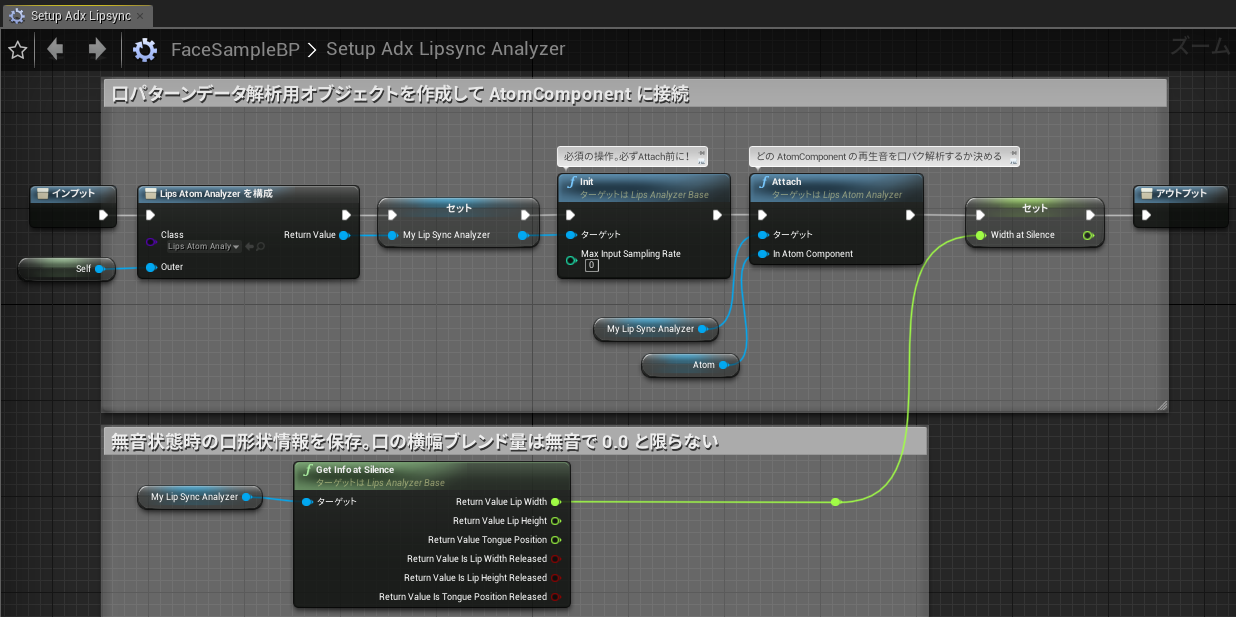Screen dimensions: 1236x617
Task: Click the icon on the インプット node header
Action: tap(42, 193)
